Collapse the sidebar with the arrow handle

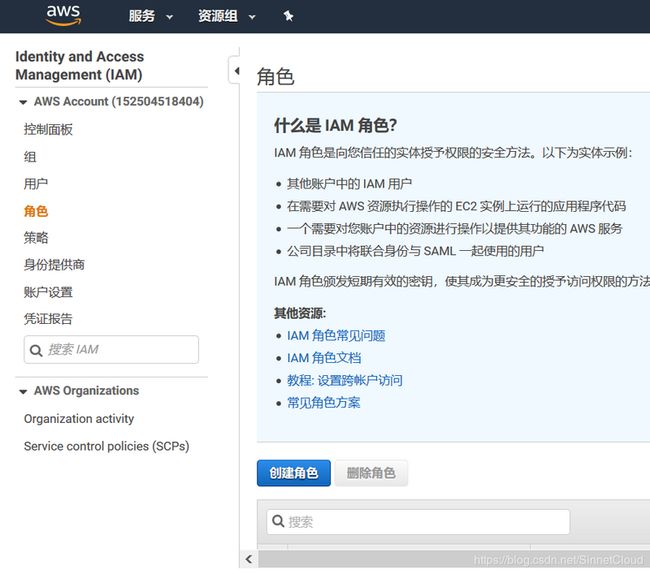pyautogui.click(x=235, y=71)
